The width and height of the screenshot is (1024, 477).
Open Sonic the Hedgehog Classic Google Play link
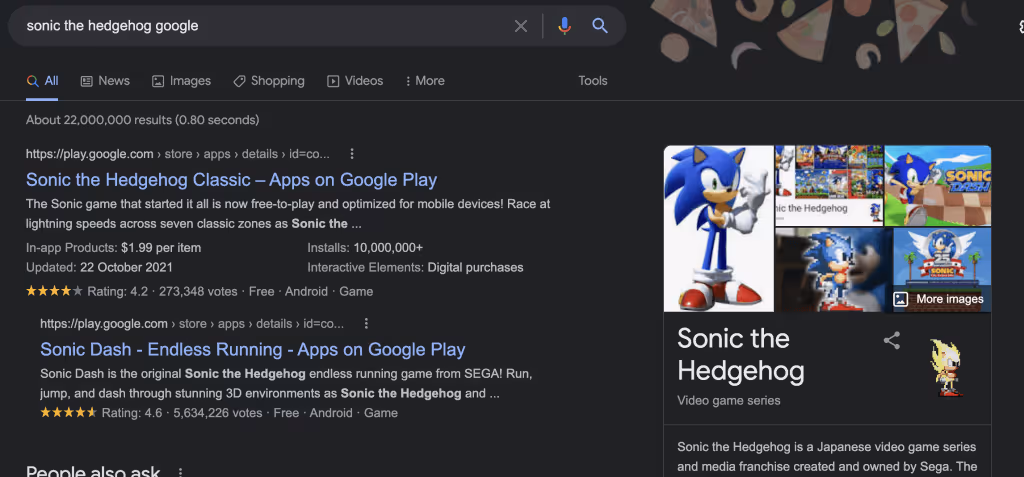(x=232, y=180)
